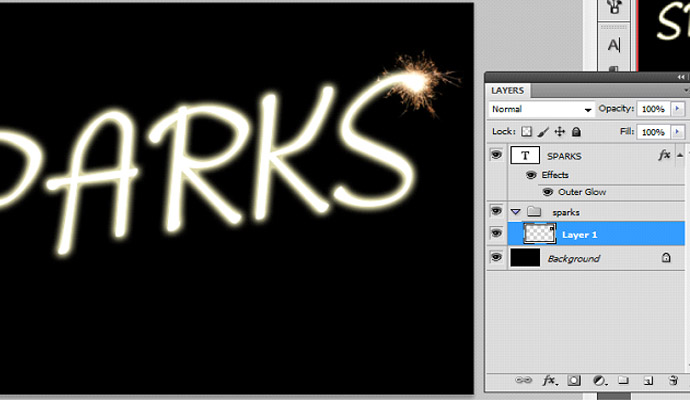The width and height of the screenshot is (690, 400).
Task: Click the lock icon on Background layer
Action: (666, 257)
